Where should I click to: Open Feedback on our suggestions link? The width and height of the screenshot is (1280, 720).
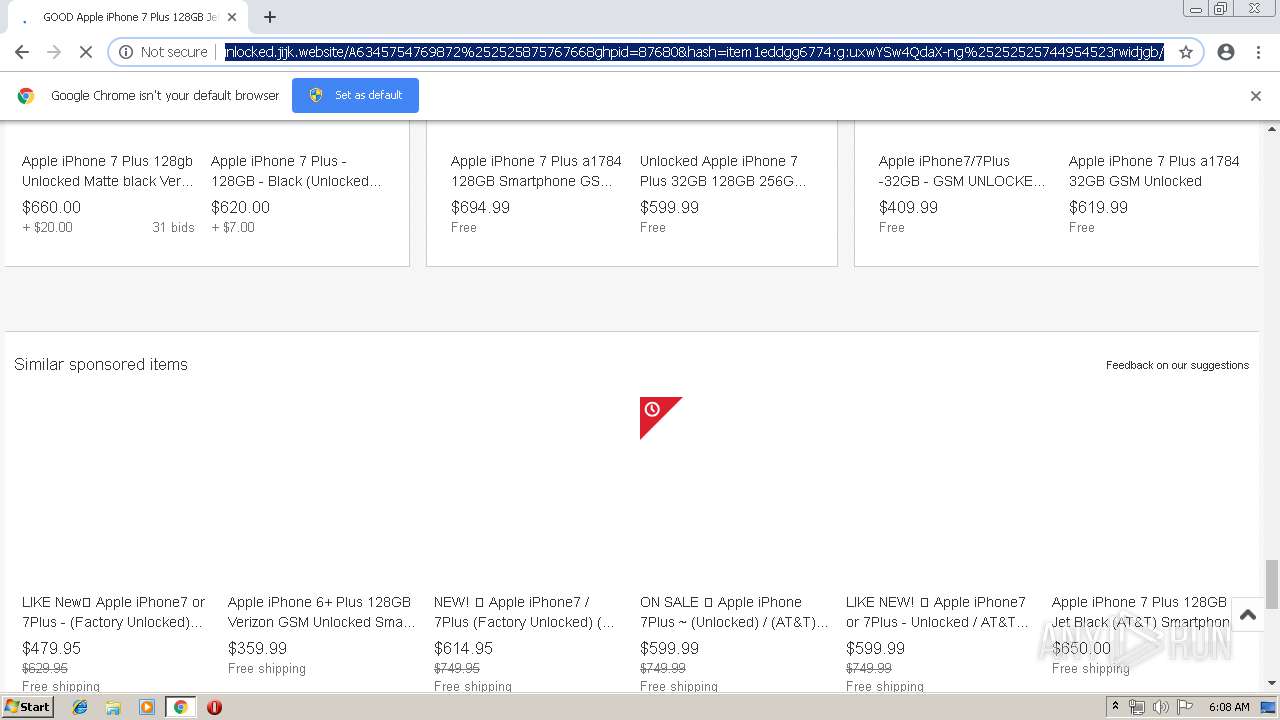1177,365
